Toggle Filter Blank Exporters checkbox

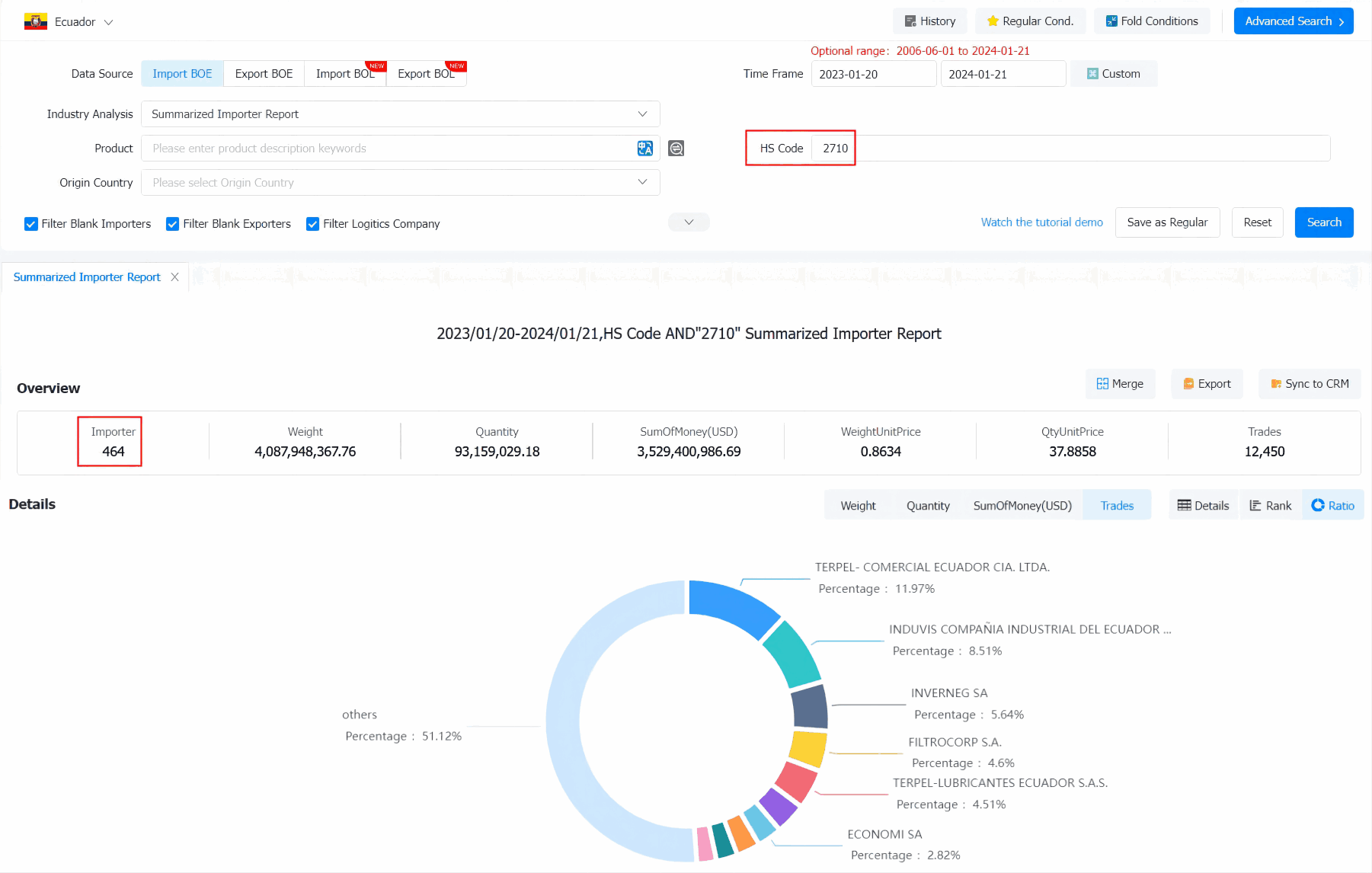click(x=173, y=224)
